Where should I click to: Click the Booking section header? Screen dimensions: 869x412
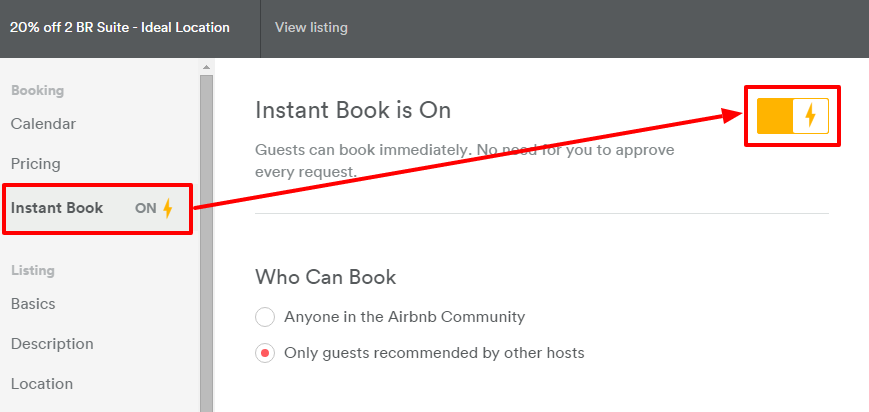click(x=37, y=91)
